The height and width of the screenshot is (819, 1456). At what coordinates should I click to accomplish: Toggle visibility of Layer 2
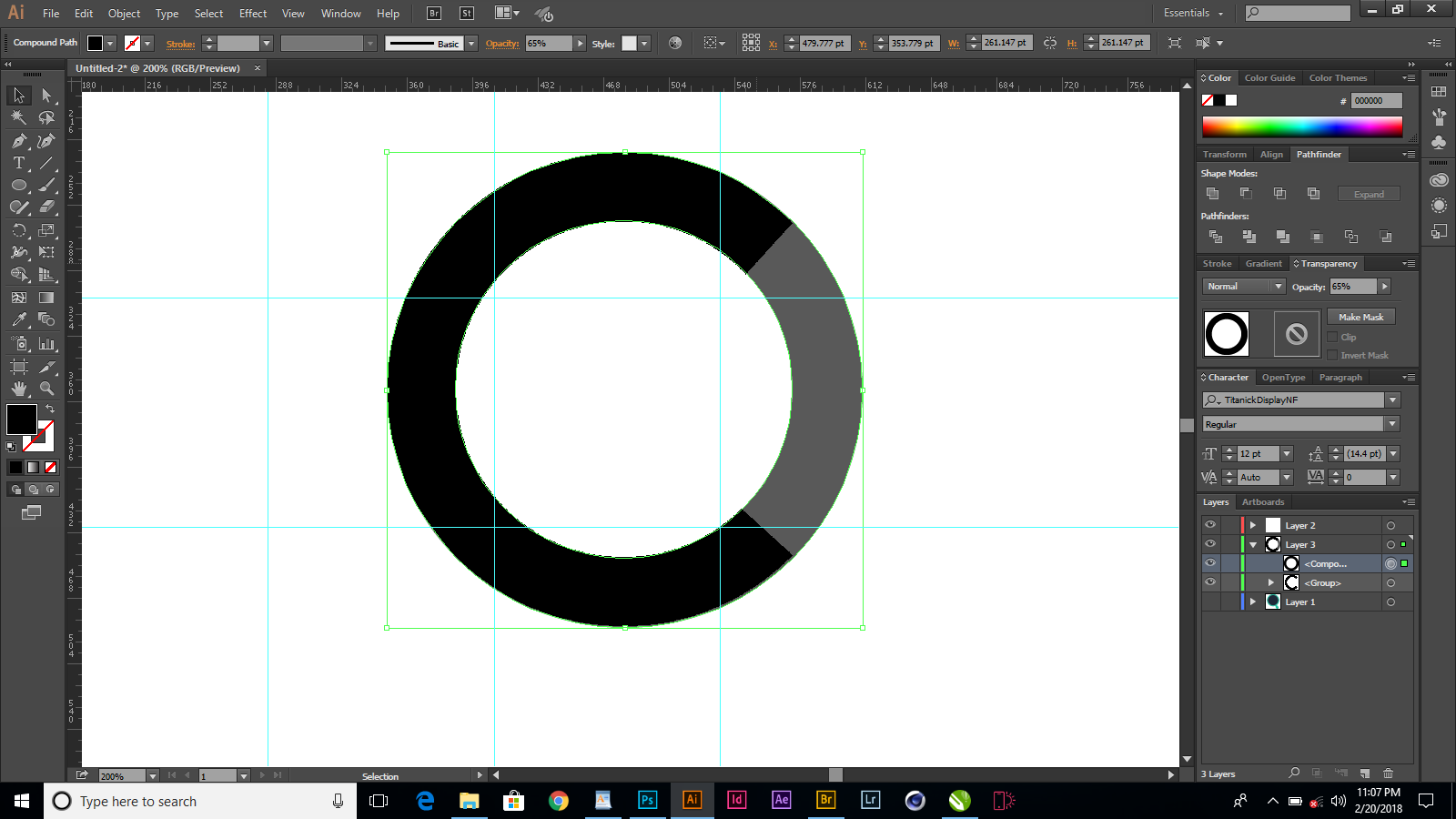[x=1210, y=525]
